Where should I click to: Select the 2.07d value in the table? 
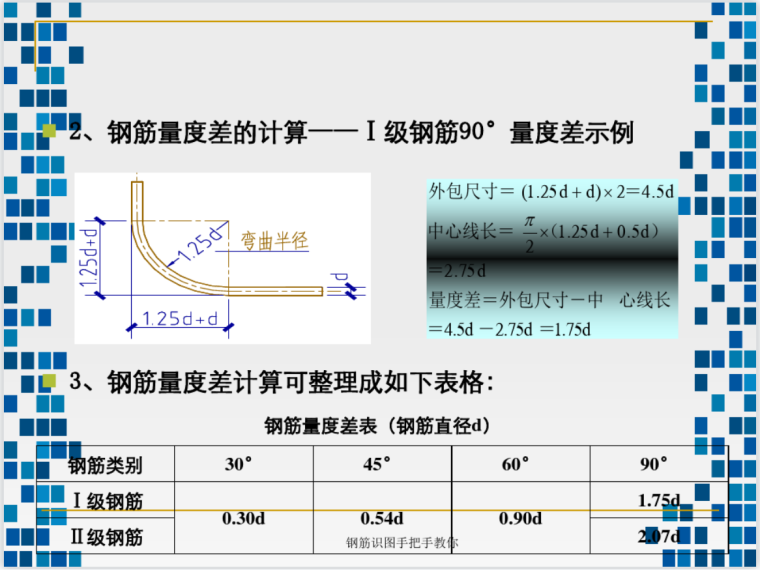pos(658,537)
